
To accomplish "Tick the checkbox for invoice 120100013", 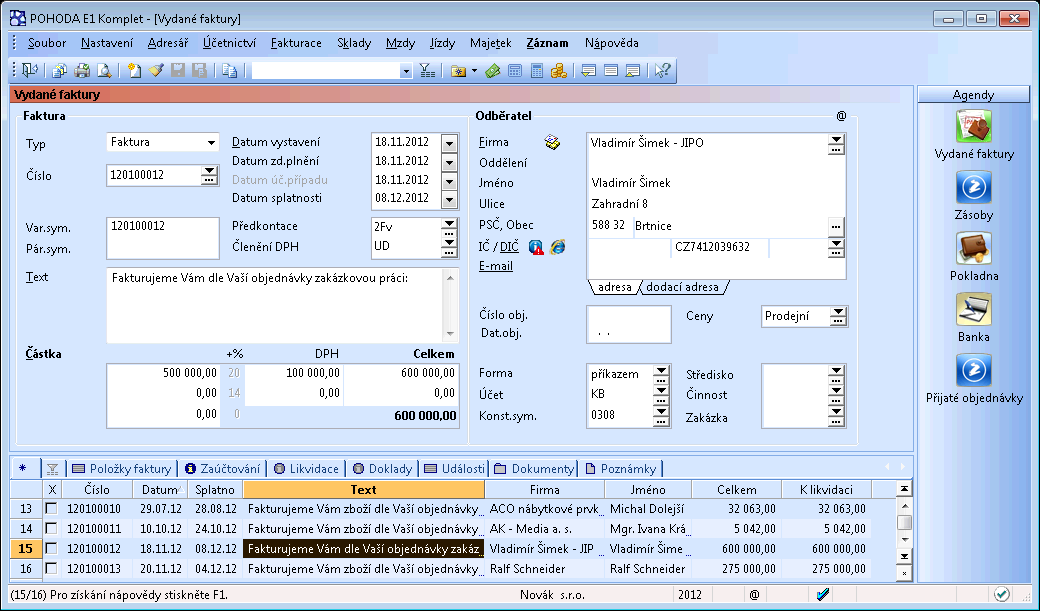I will [51, 568].
